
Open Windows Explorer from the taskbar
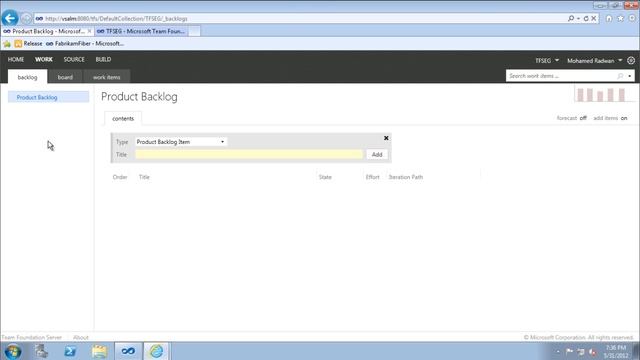coord(99,351)
